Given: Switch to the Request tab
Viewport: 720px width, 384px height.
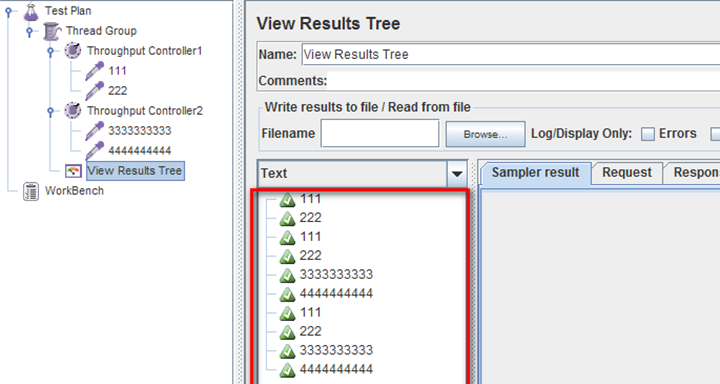Looking at the screenshot, I should pyautogui.click(x=627, y=173).
